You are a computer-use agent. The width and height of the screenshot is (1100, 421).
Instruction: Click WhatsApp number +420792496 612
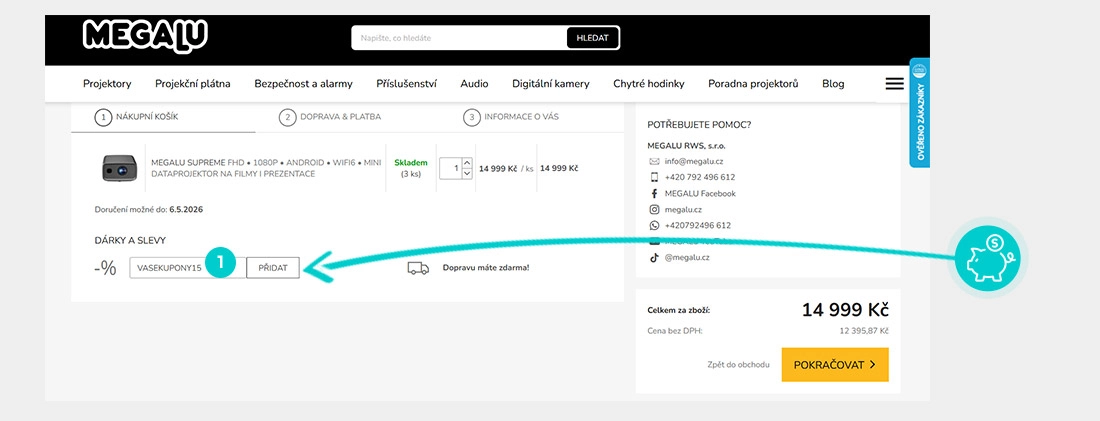697,225
